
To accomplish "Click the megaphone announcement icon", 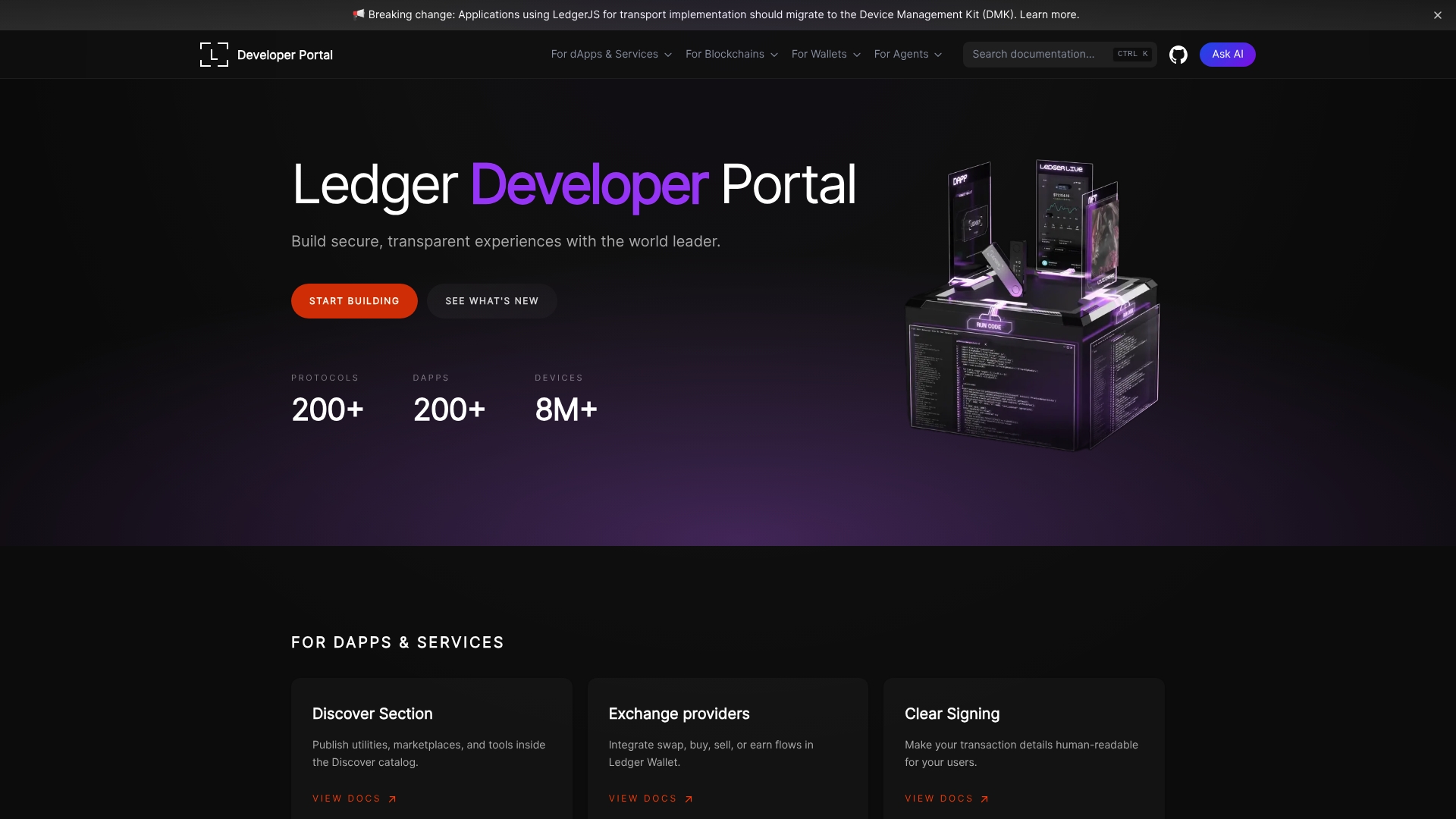I will pos(359,14).
